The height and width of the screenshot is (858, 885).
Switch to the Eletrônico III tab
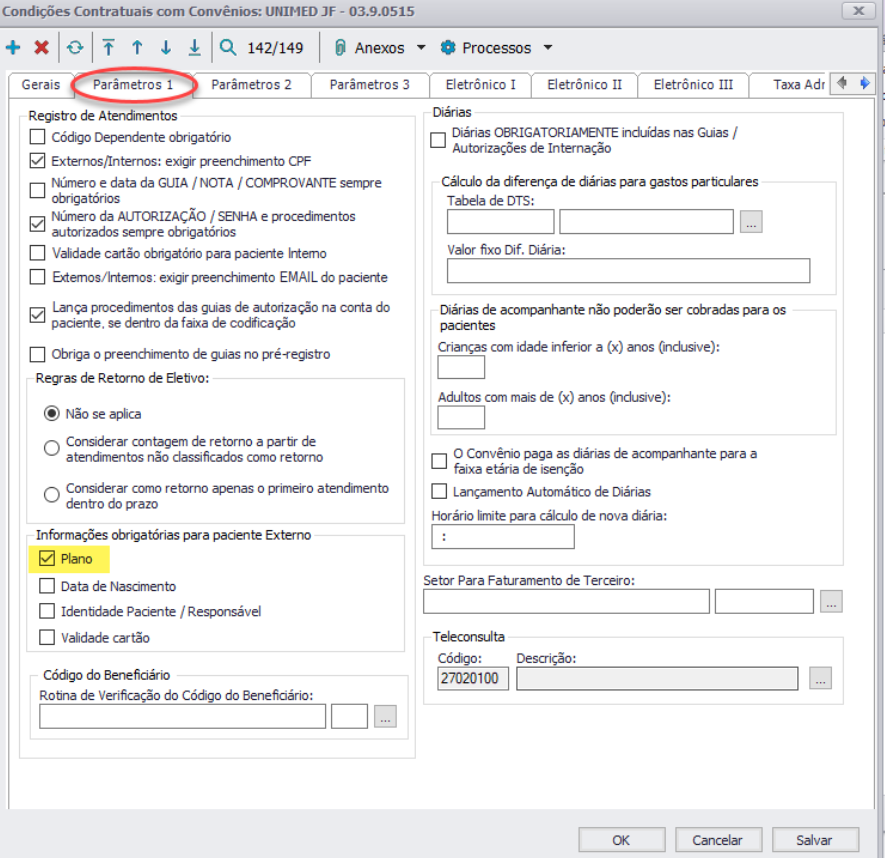(693, 85)
